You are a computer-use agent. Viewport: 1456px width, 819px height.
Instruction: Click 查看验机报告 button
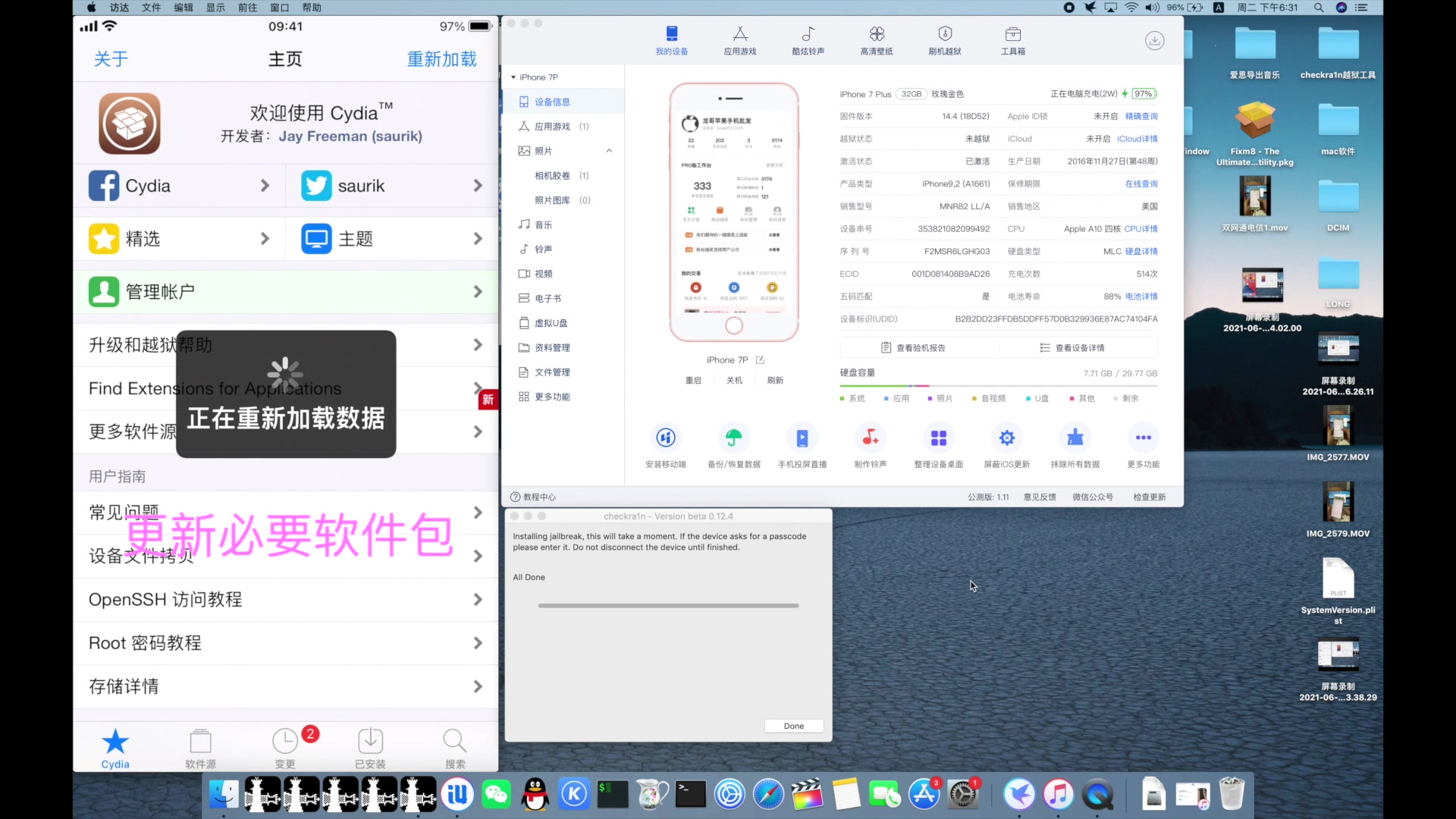(x=914, y=348)
